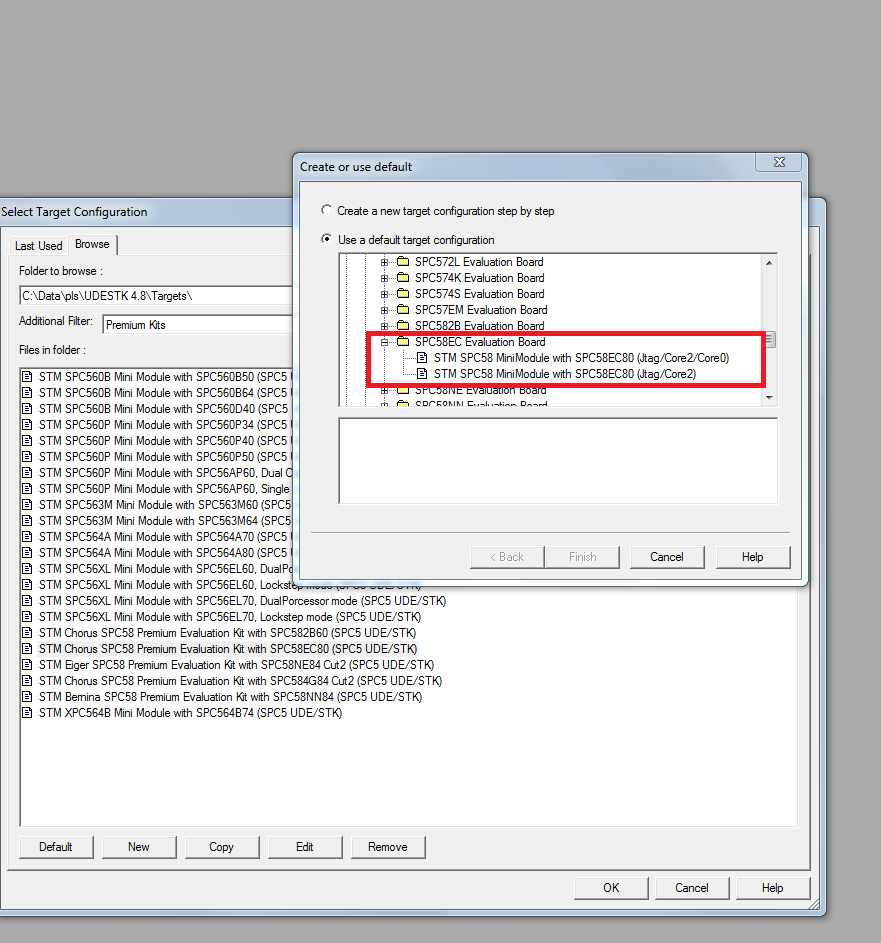The height and width of the screenshot is (943, 881).
Task: Expand SPC574S Evaluation Board node
Action: pyautogui.click(x=384, y=294)
